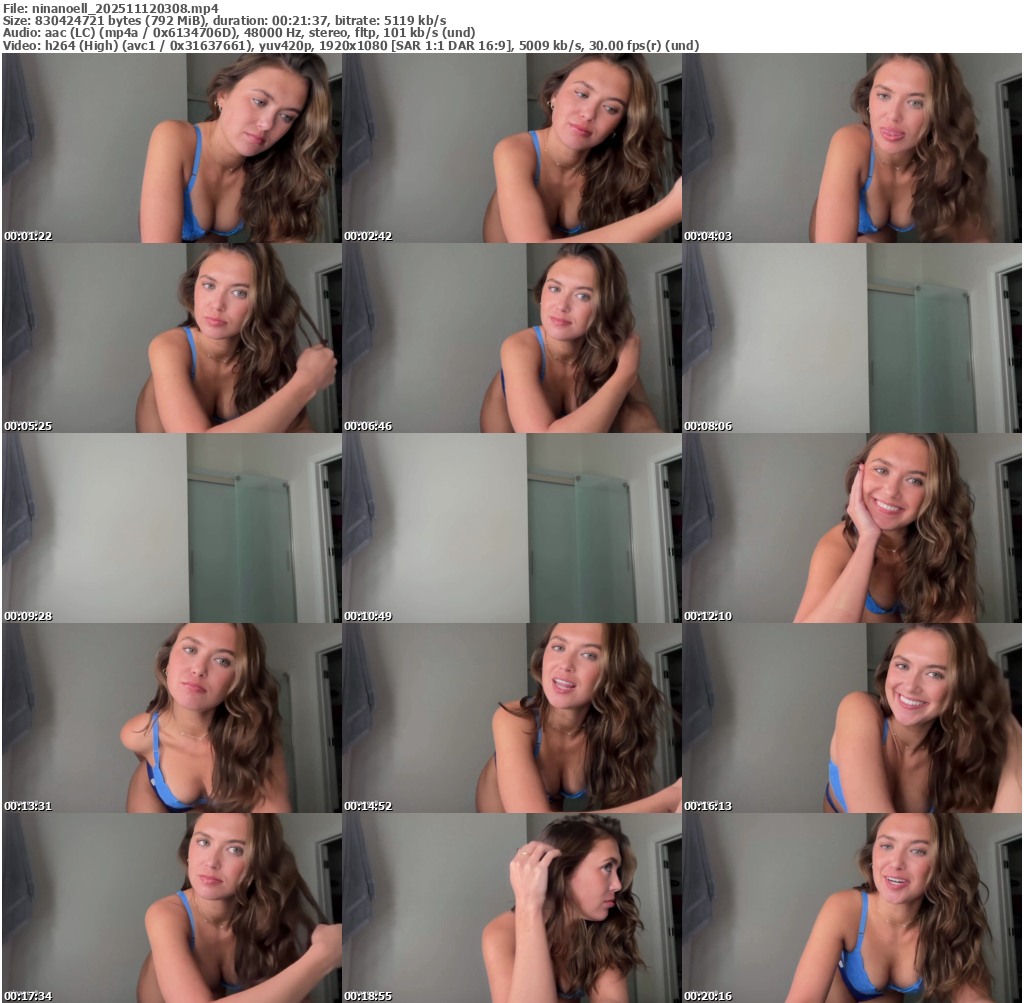
Task: Select the 00:20:16 timestamp label
Action: pos(708,996)
